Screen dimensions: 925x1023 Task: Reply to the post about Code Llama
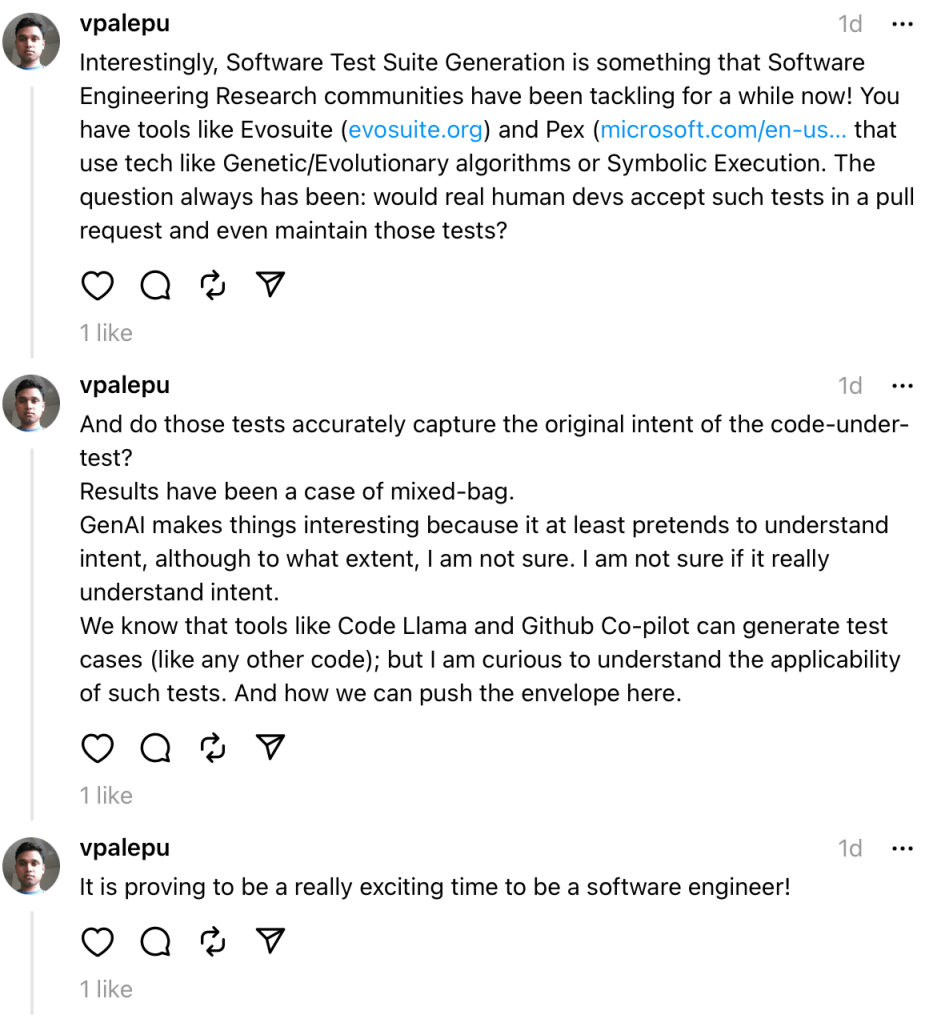pos(155,748)
